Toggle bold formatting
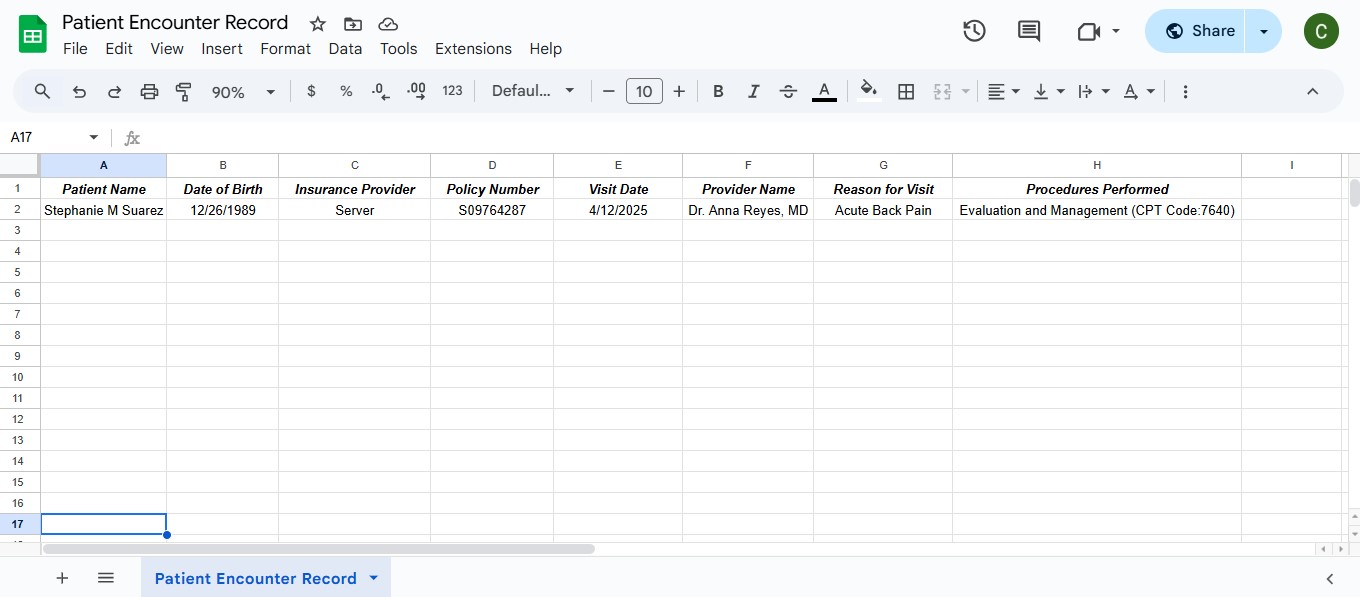 coord(718,91)
